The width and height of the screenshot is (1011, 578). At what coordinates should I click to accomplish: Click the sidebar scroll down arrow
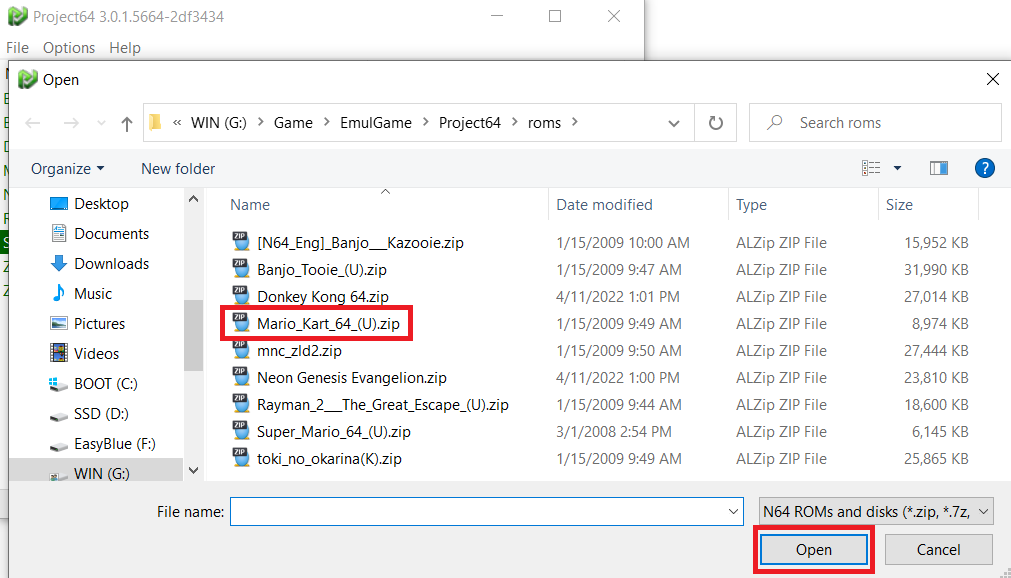pos(193,470)
